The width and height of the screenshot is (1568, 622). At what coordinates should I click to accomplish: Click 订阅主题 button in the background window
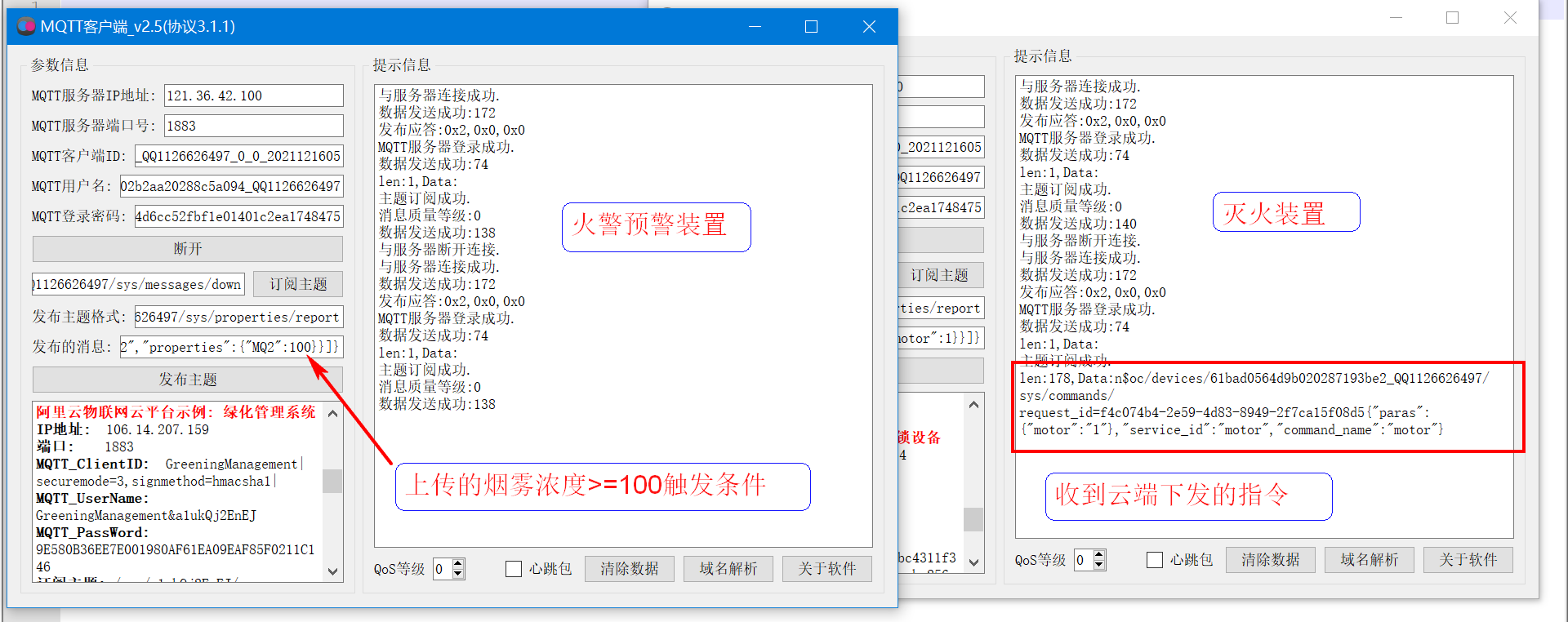coord(941,275)
